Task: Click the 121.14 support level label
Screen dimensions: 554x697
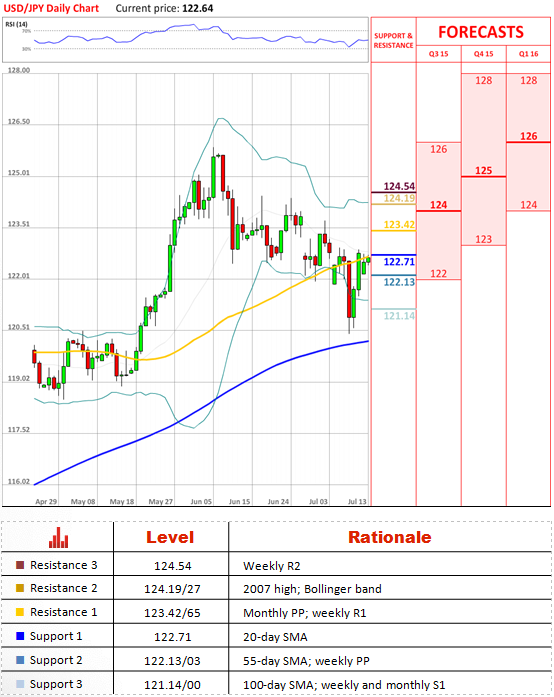Action: [399, 316]
